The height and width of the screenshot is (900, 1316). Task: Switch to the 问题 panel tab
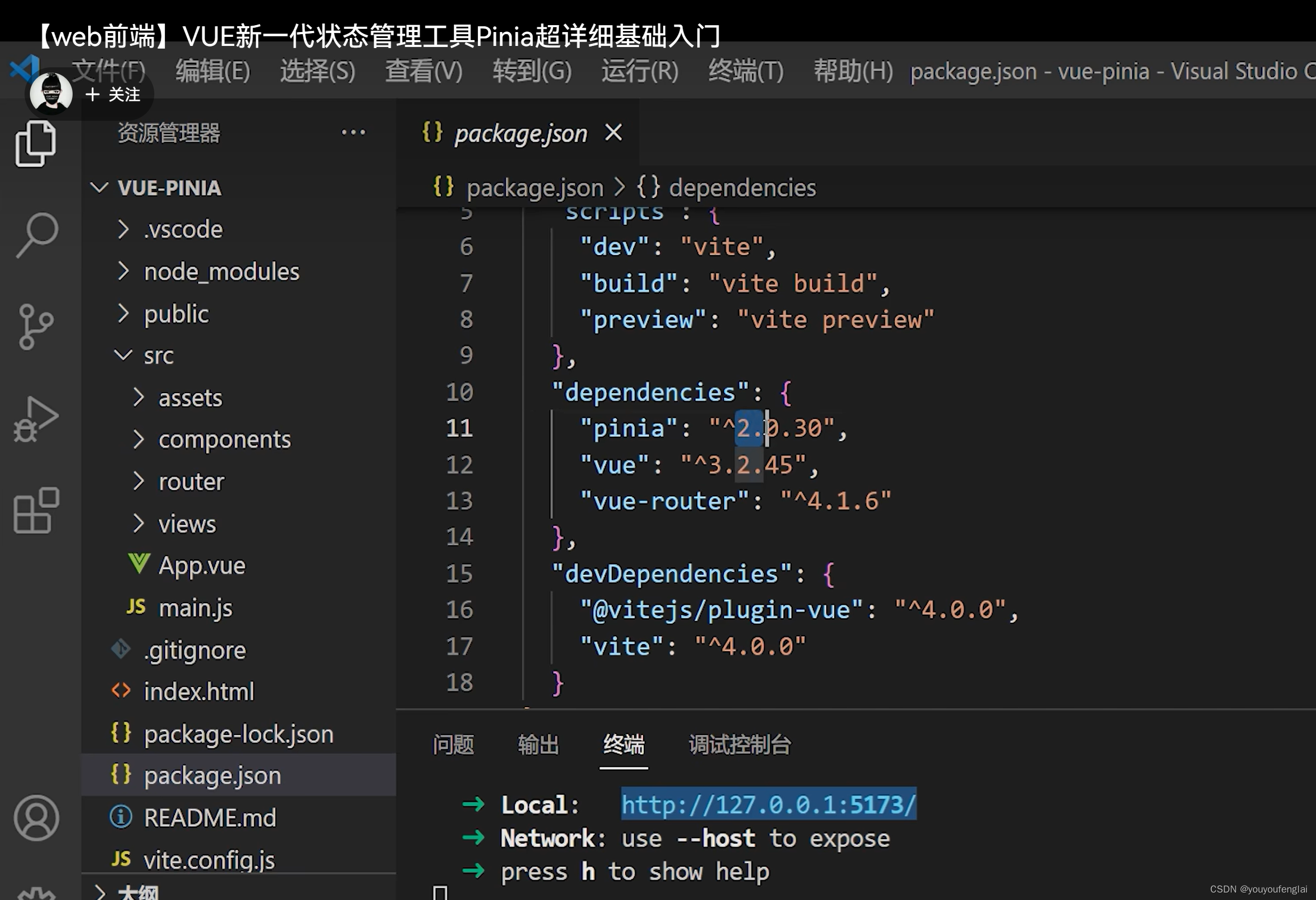(x=453, y=744)
